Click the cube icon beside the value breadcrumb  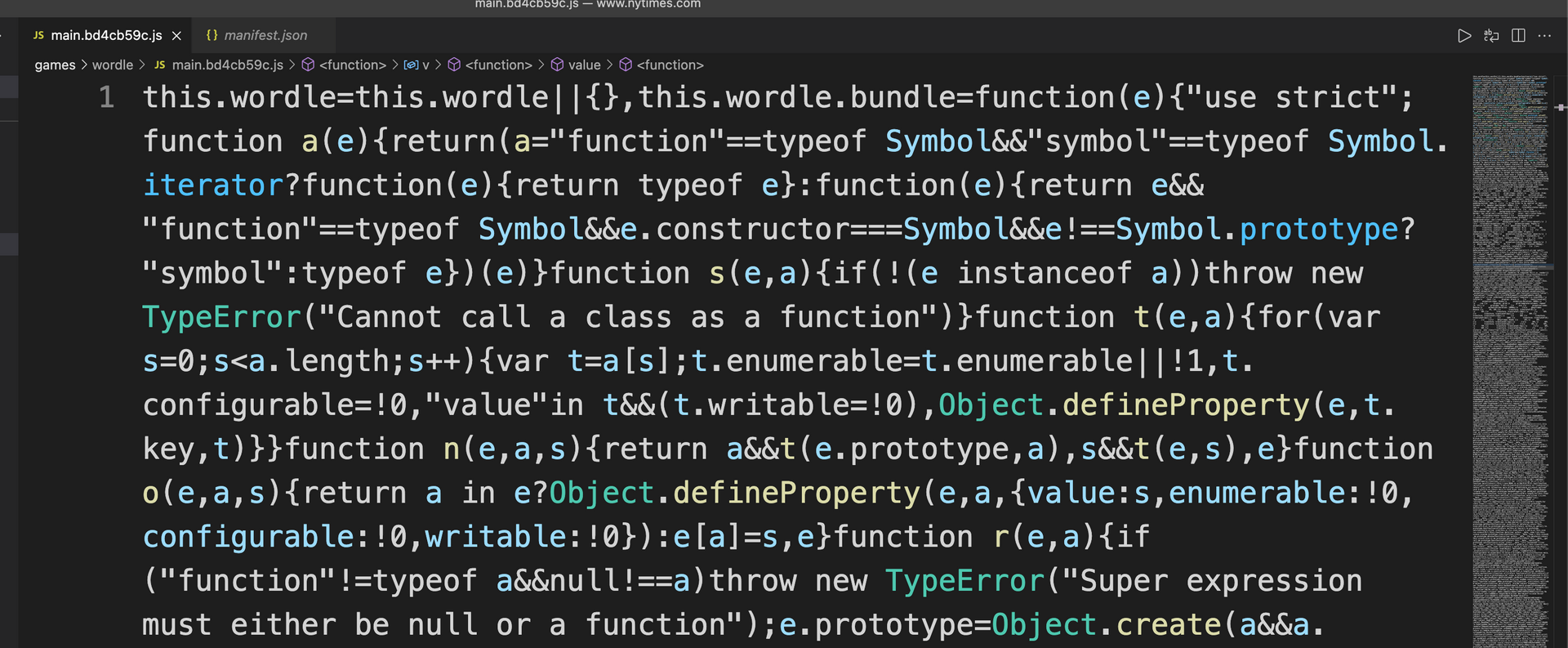pyautogui.click(x=557, y=65)
